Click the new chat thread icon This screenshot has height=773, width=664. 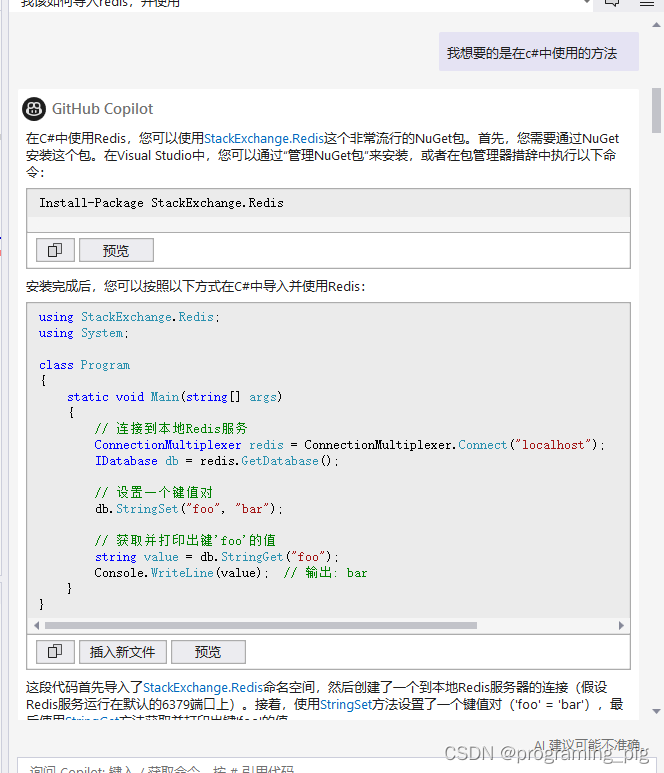pos(612,3)
